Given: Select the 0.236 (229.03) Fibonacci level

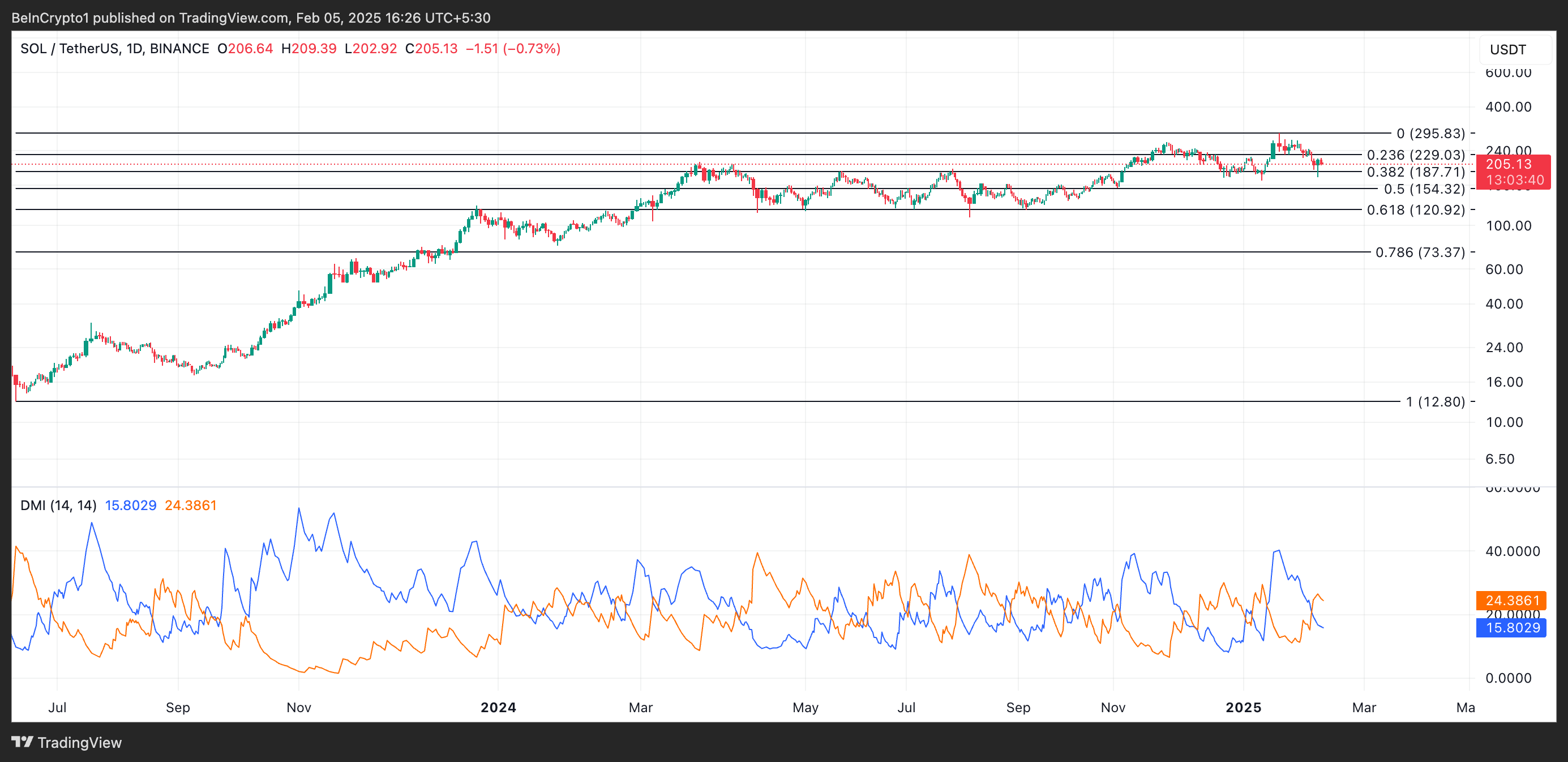Looking at the screenshot, I should [1415, 155].
